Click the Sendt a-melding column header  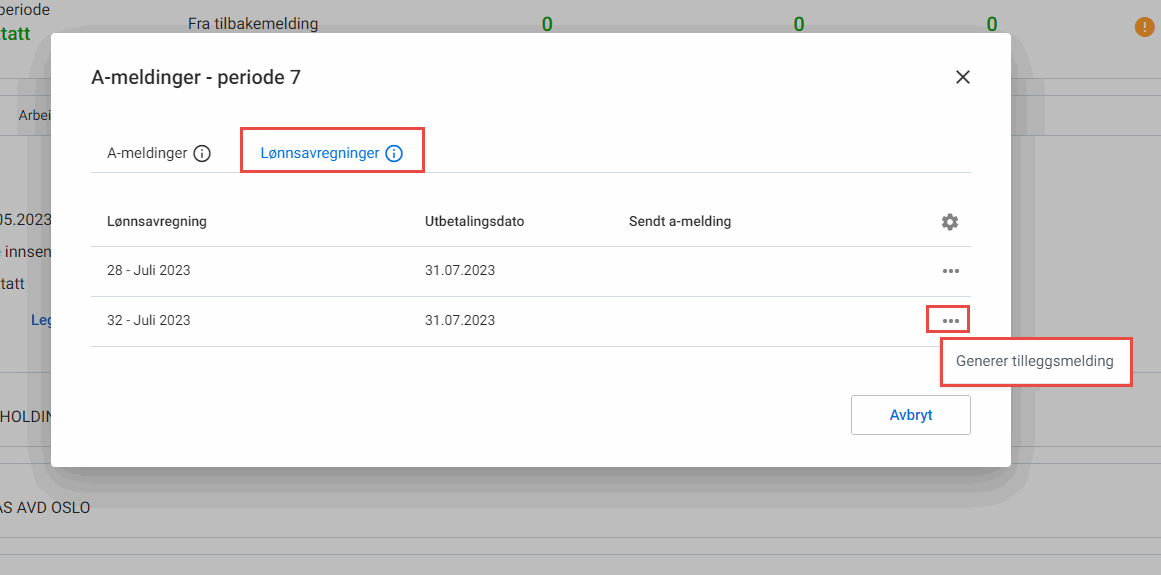[x=680, y=222]
